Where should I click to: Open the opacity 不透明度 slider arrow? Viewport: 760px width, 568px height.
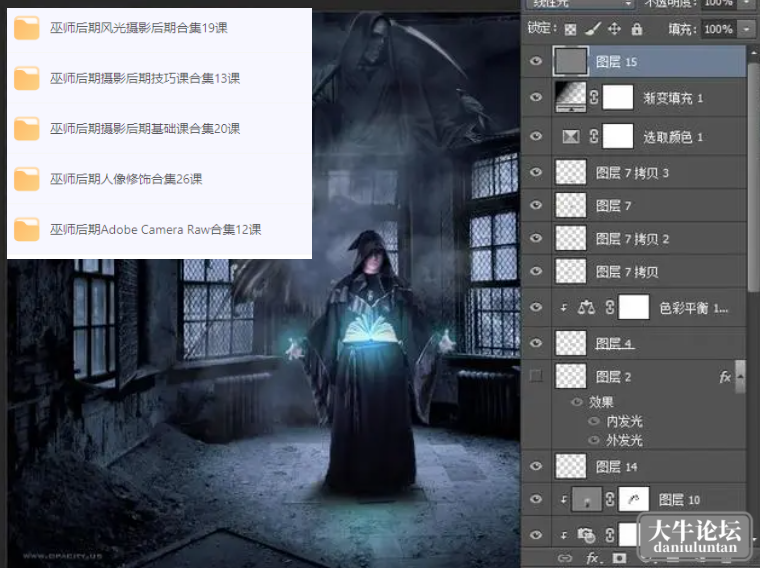[747, 4]
